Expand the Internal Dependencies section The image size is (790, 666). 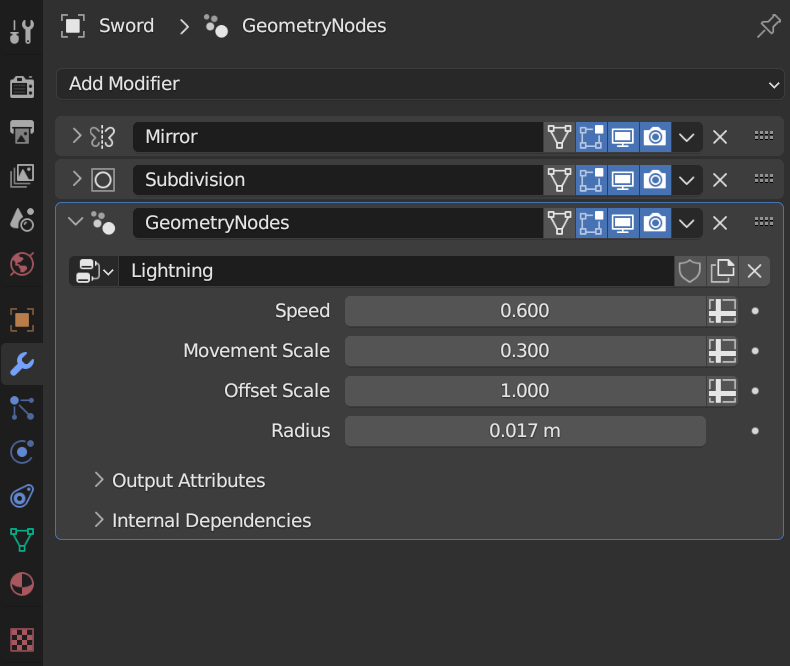(99, 520)
